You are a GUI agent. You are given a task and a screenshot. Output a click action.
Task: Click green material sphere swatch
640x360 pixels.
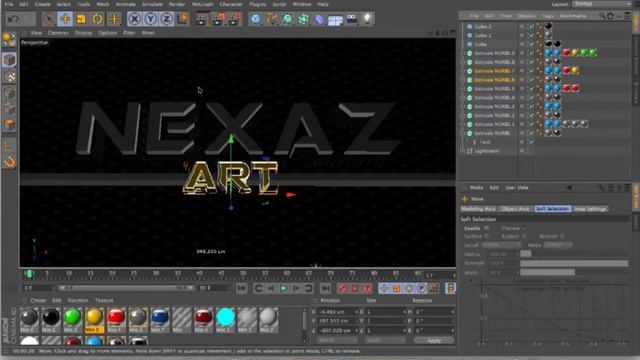coord(72,317)
